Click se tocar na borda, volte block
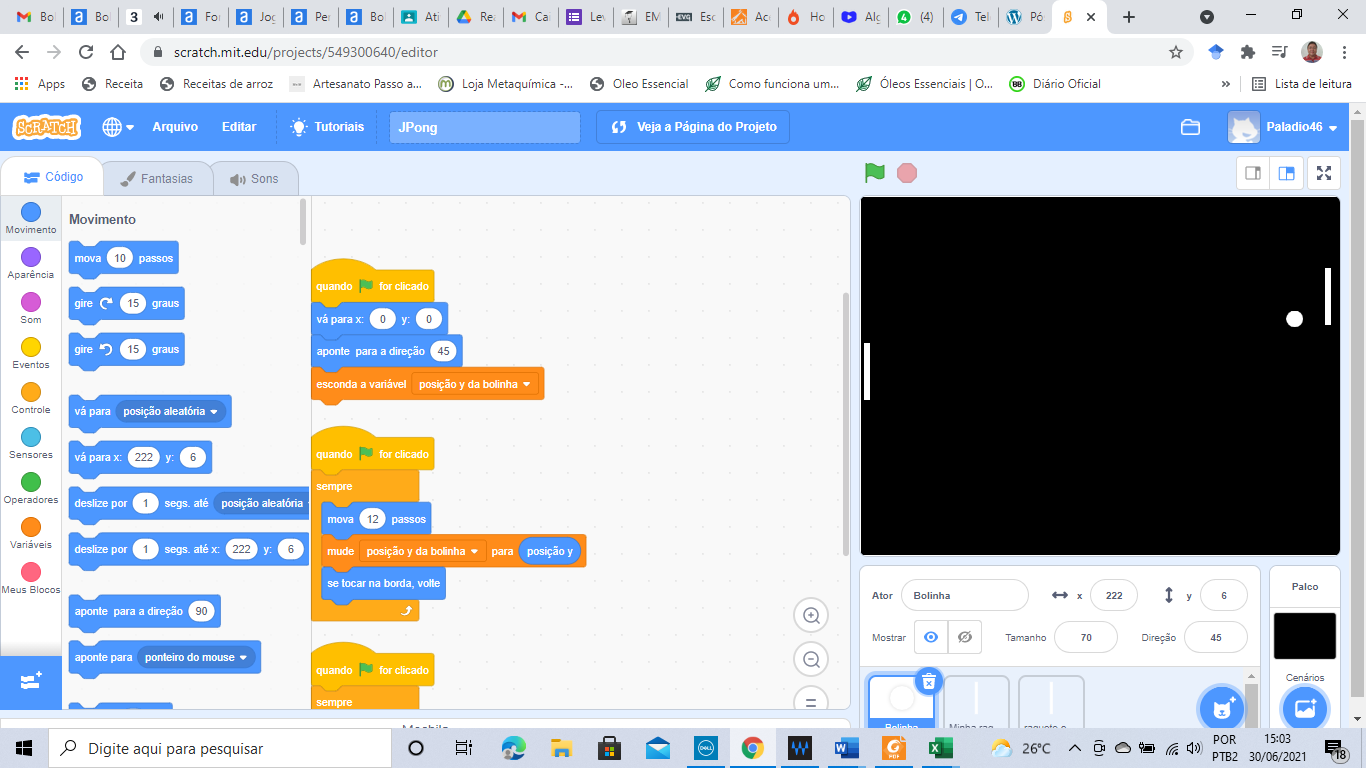Screen dimensions: 1366x768 pyautogui.click(x=383, y=583)
